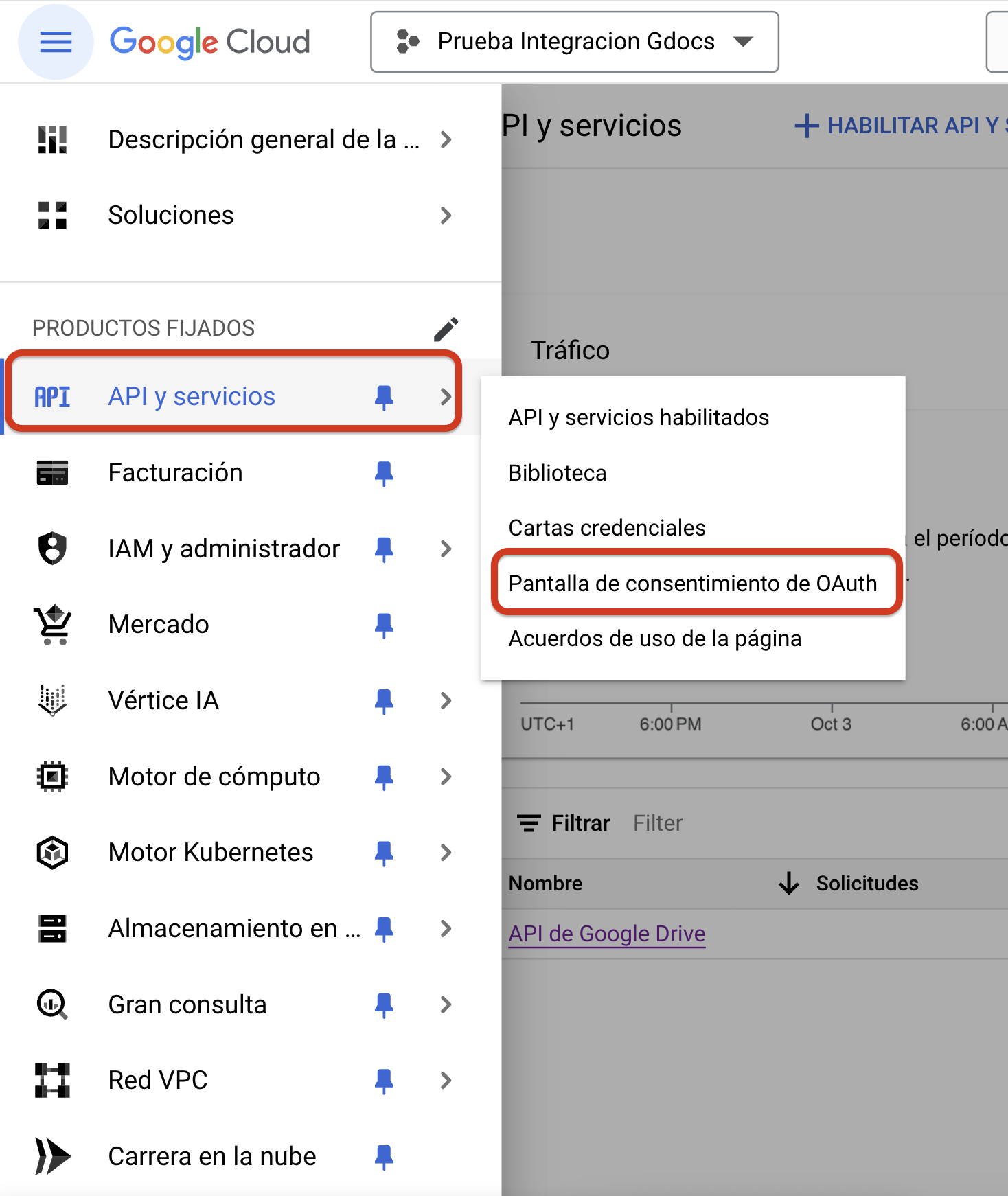Click the IAM y administrador shield icon

coord(52,549)
